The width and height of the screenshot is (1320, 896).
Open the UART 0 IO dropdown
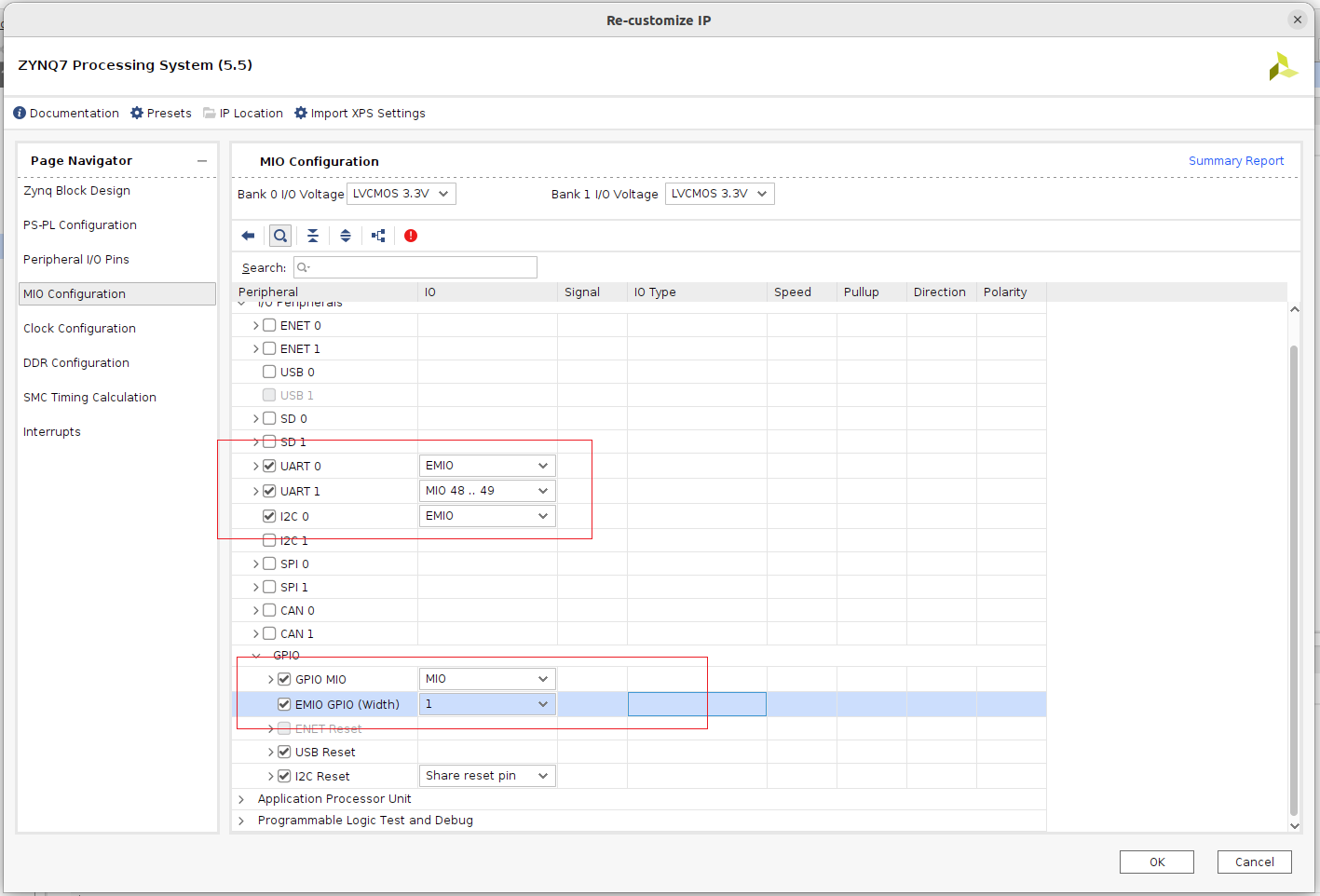pos(487,466)
